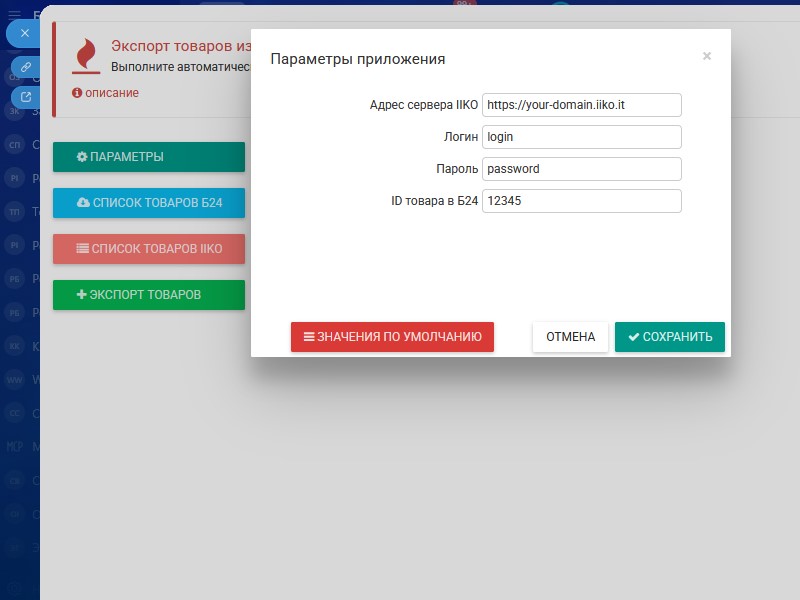Focus the Логин input field

point(582,137)
